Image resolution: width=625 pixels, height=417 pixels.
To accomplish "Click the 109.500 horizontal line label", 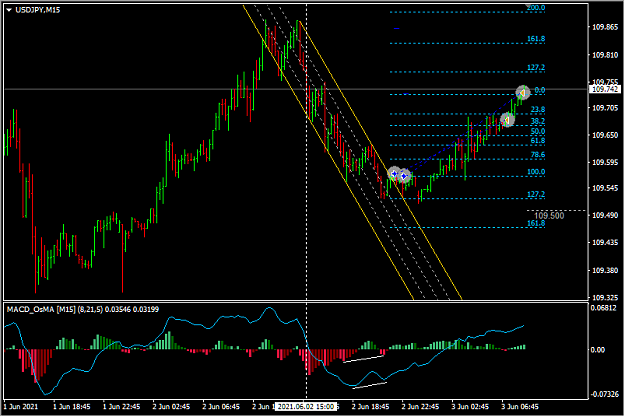I will pos(549,216).
